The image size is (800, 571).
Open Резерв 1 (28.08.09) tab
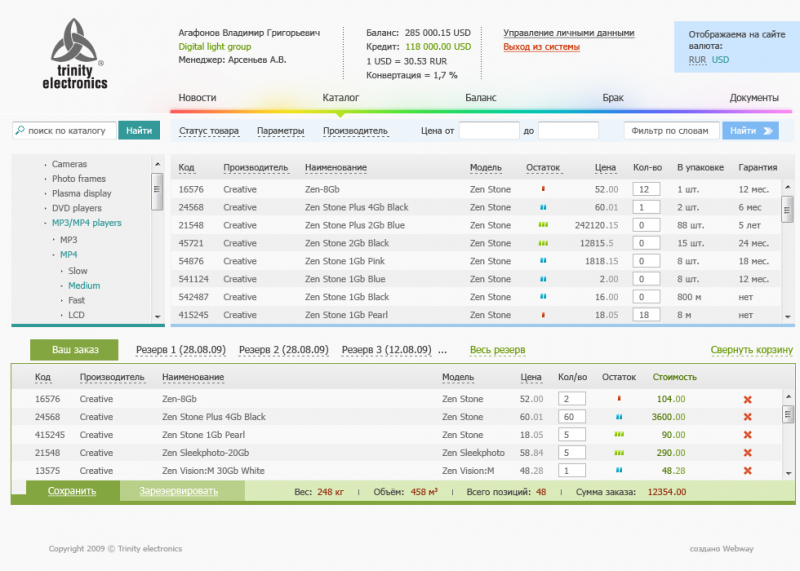tap(181, 350)
